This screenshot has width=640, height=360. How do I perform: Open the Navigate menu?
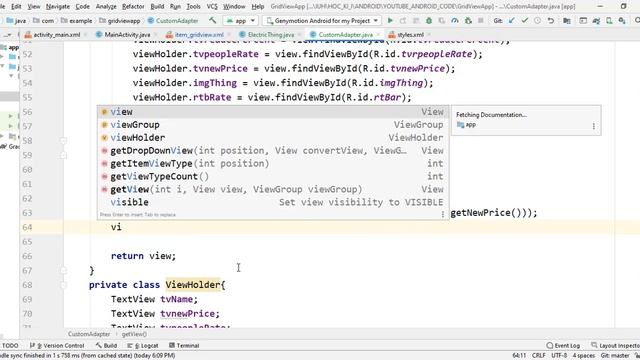point(58,7)
